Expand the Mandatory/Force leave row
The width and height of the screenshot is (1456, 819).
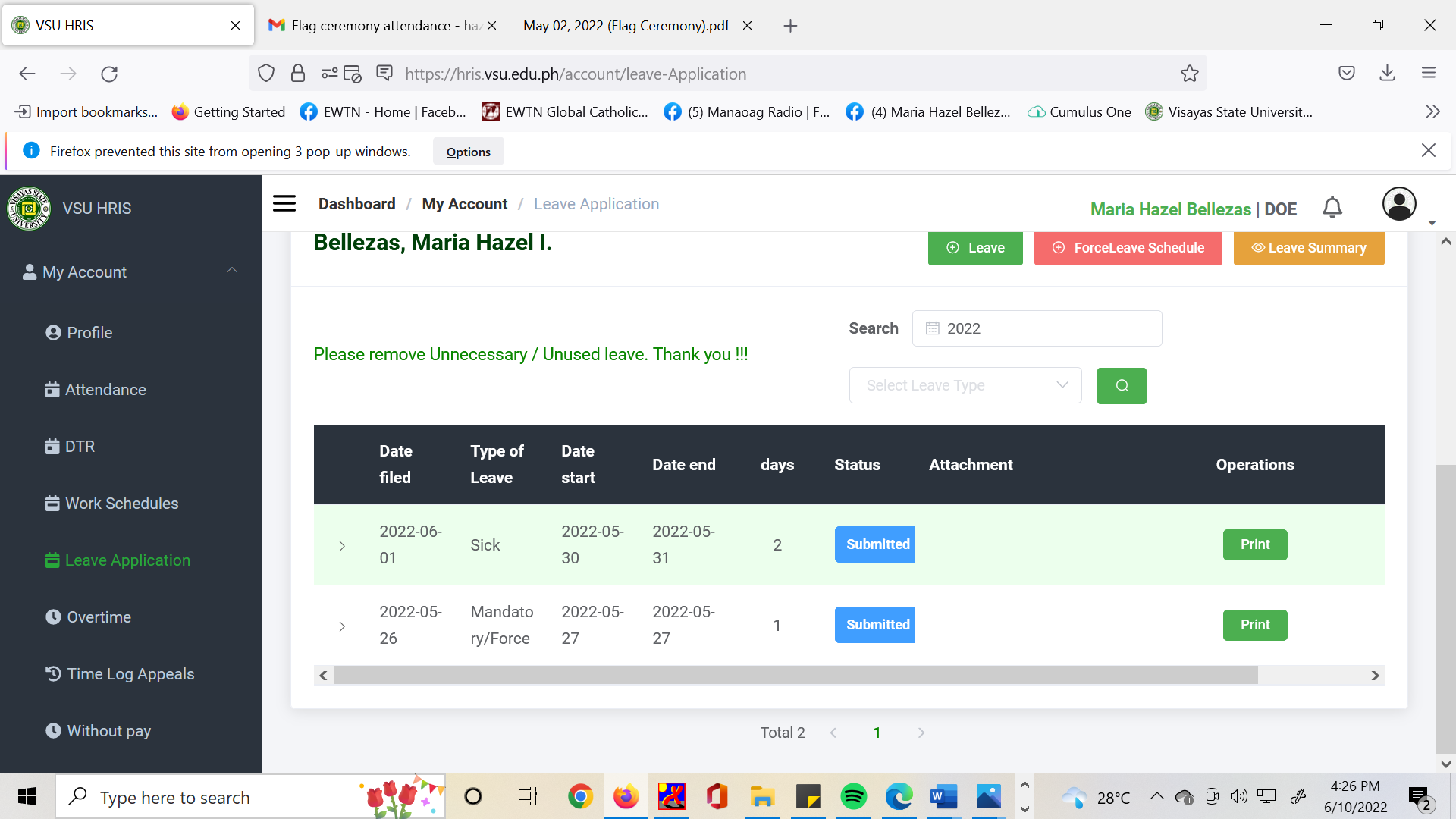pos(342,626)
